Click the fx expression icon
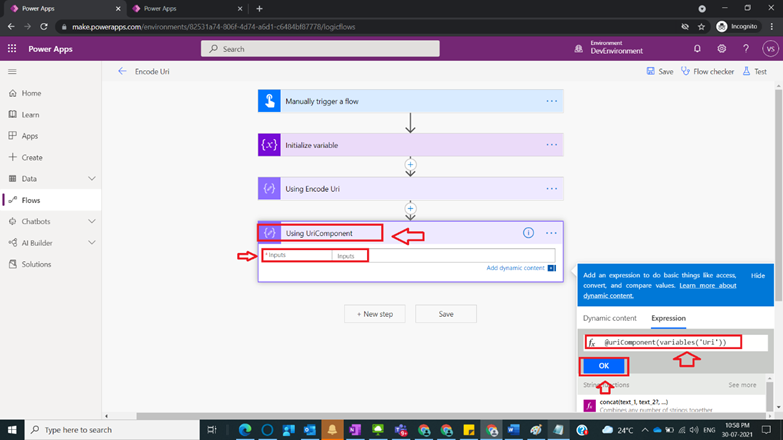Image resolution: width=783 pixels, height=440 pixels. pyautogui.click(x=592, y=343)
